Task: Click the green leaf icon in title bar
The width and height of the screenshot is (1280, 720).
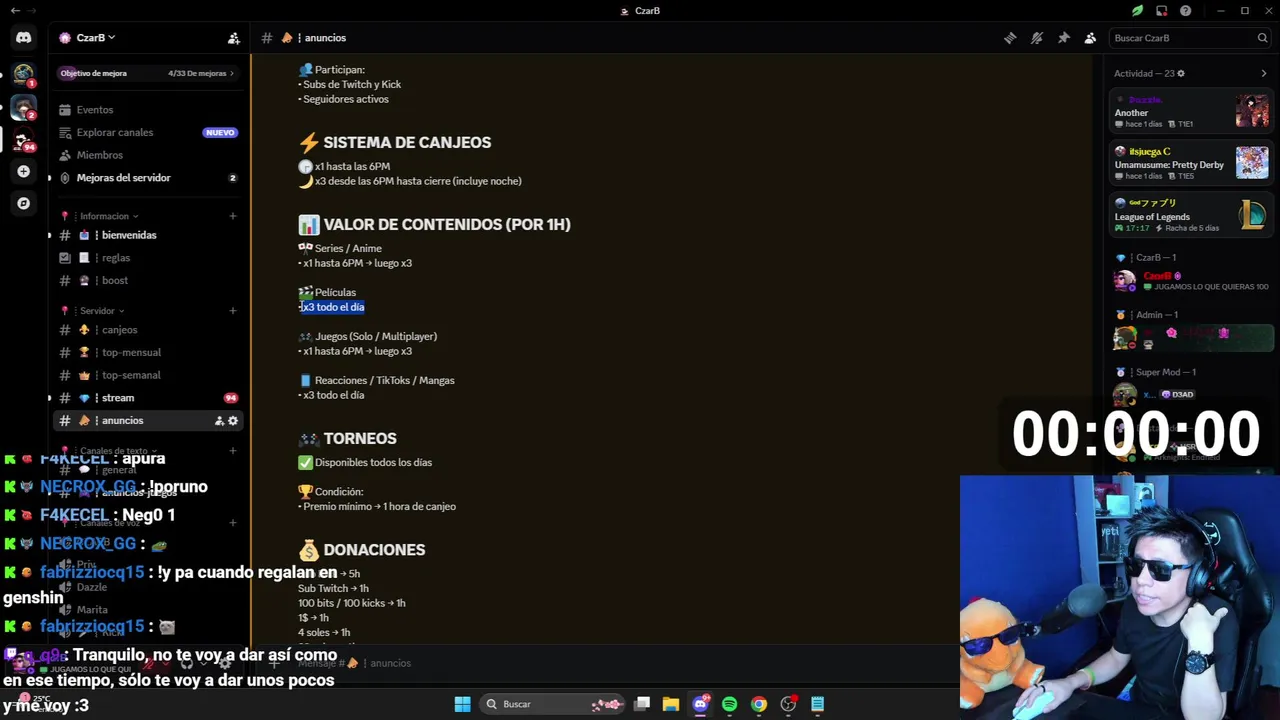Action: tap(1137, 11)
